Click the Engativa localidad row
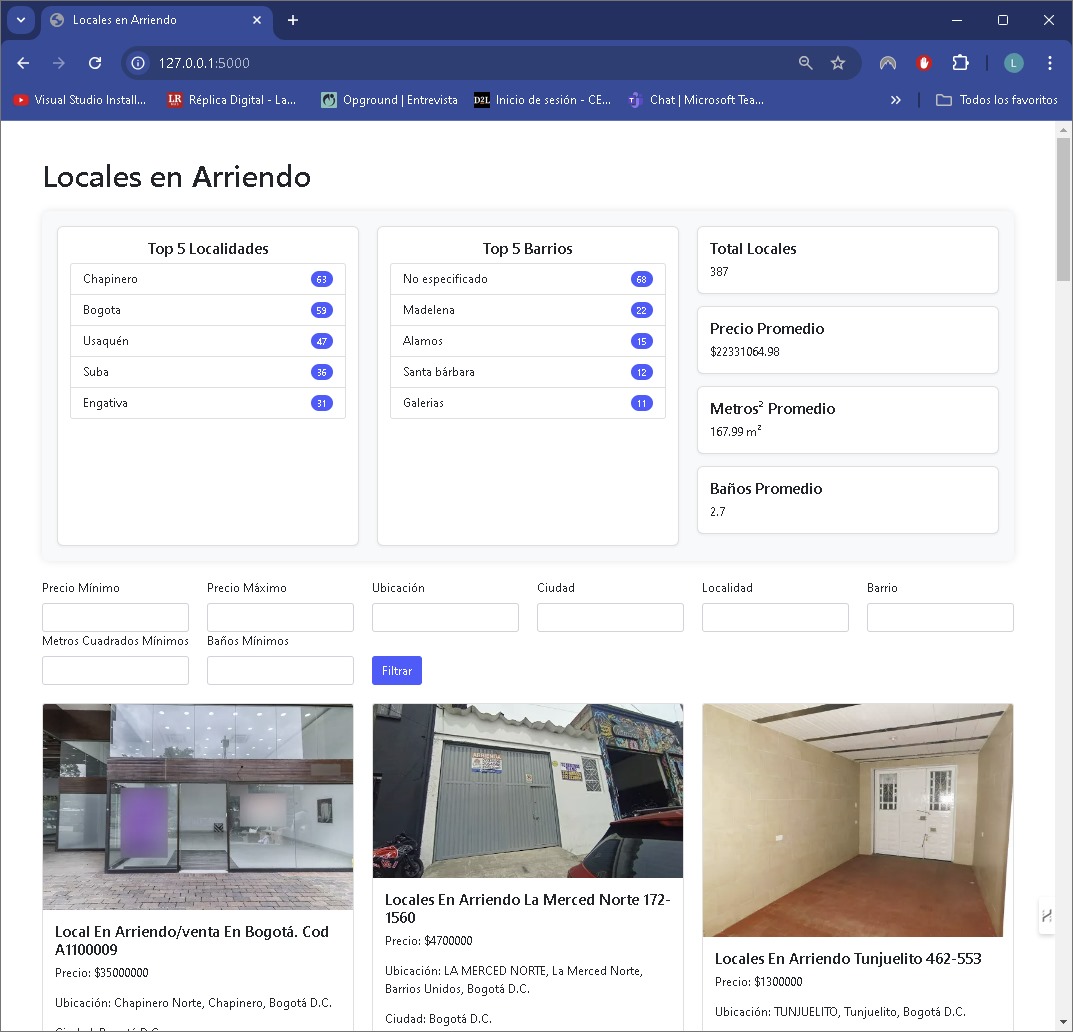1073x1032 pixels. (208, 403)
